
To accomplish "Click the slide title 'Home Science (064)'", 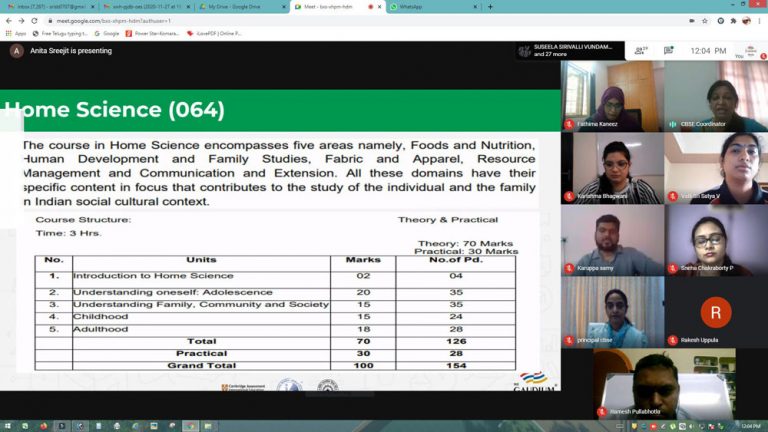I will [114, 110].
